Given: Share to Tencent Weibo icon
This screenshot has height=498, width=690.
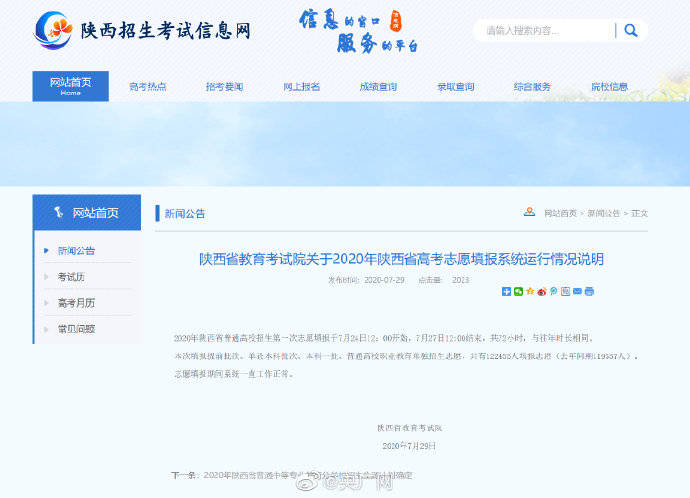Looking at the screenshot, I should (554, 291).
